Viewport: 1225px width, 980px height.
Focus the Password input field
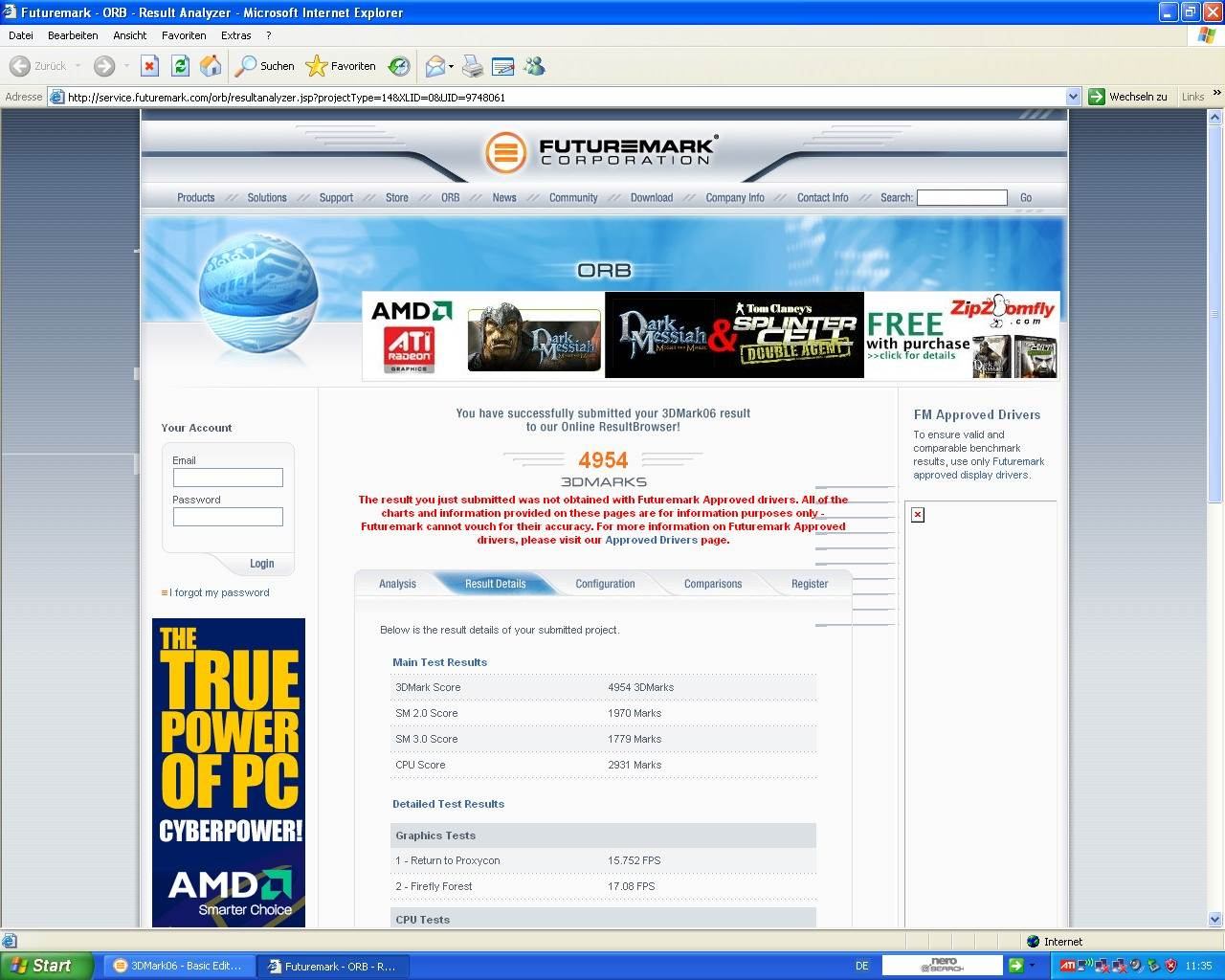[x=228, y=517]
